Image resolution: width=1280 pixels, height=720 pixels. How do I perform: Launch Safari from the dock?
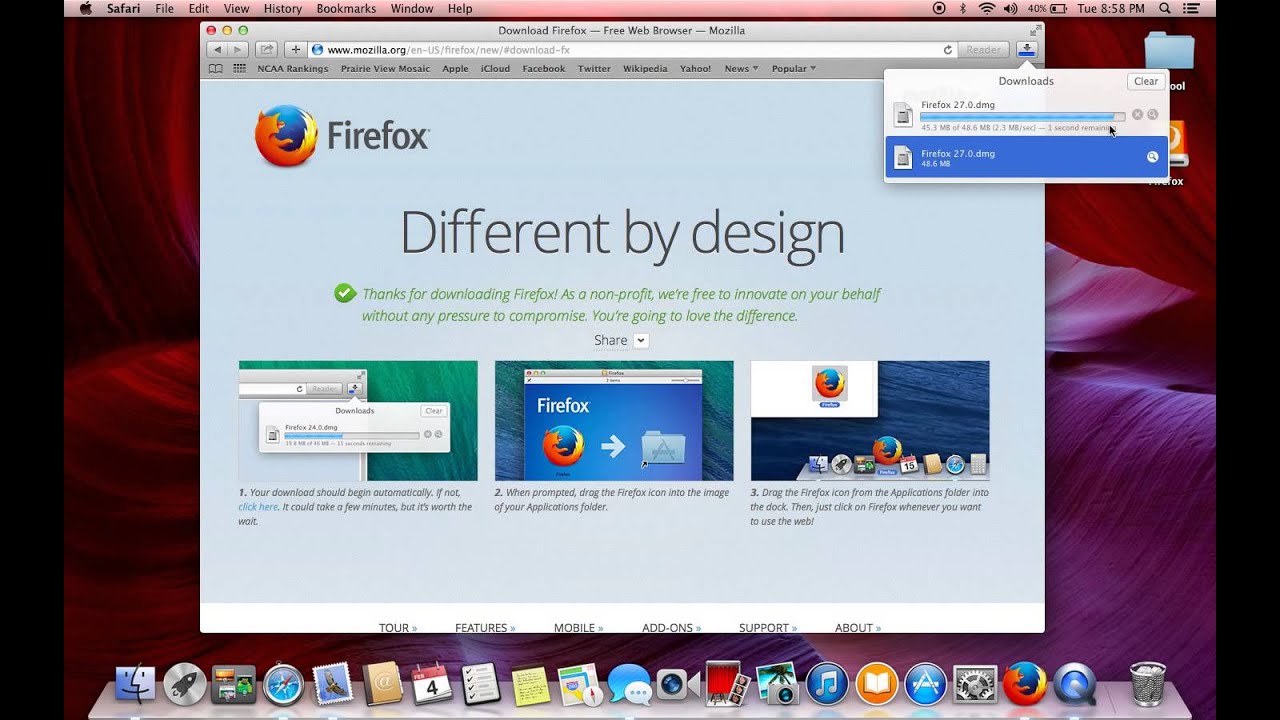pyautogui.click(x=283, y=684)
